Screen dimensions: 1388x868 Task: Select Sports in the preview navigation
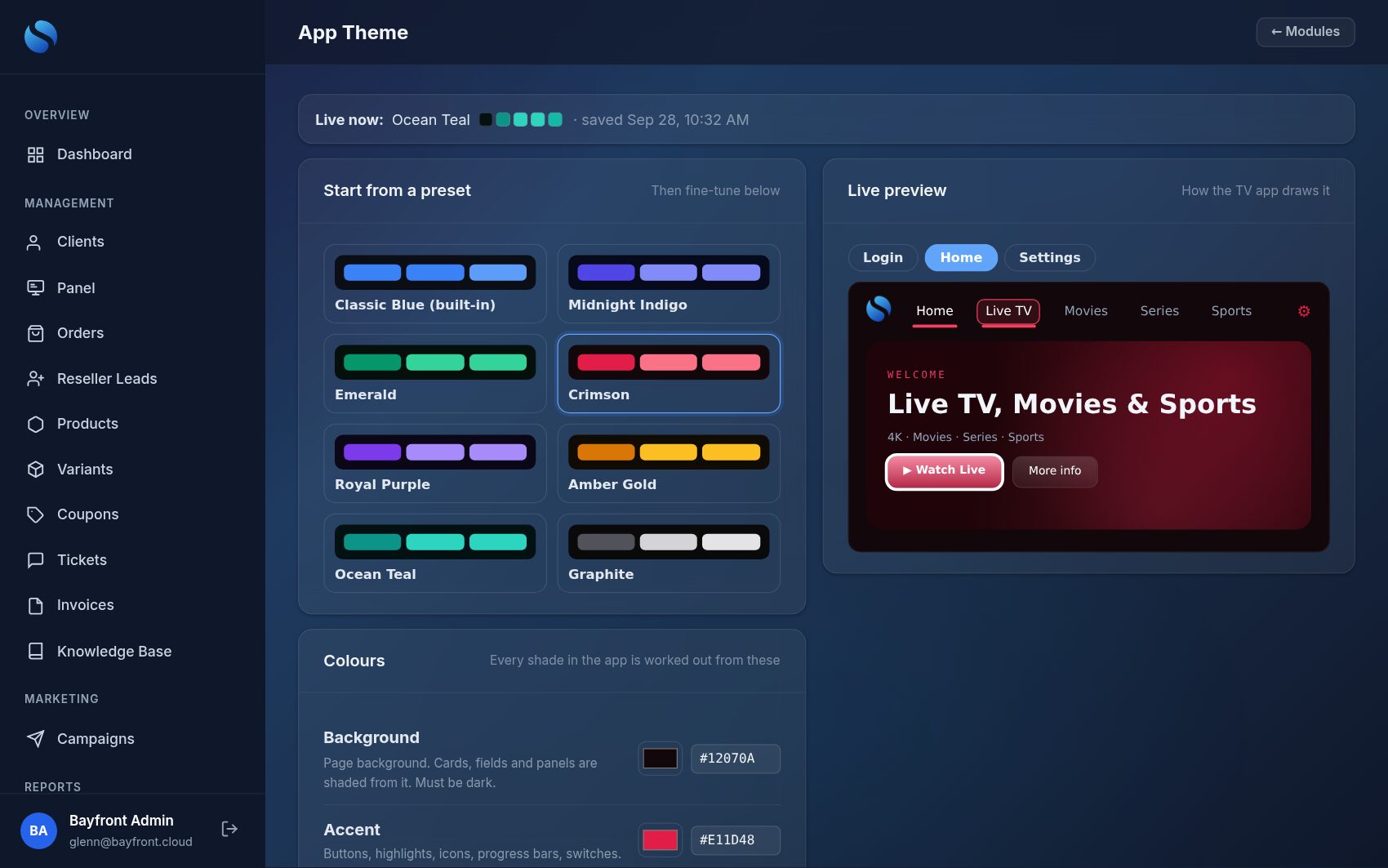click(1231, 311)
